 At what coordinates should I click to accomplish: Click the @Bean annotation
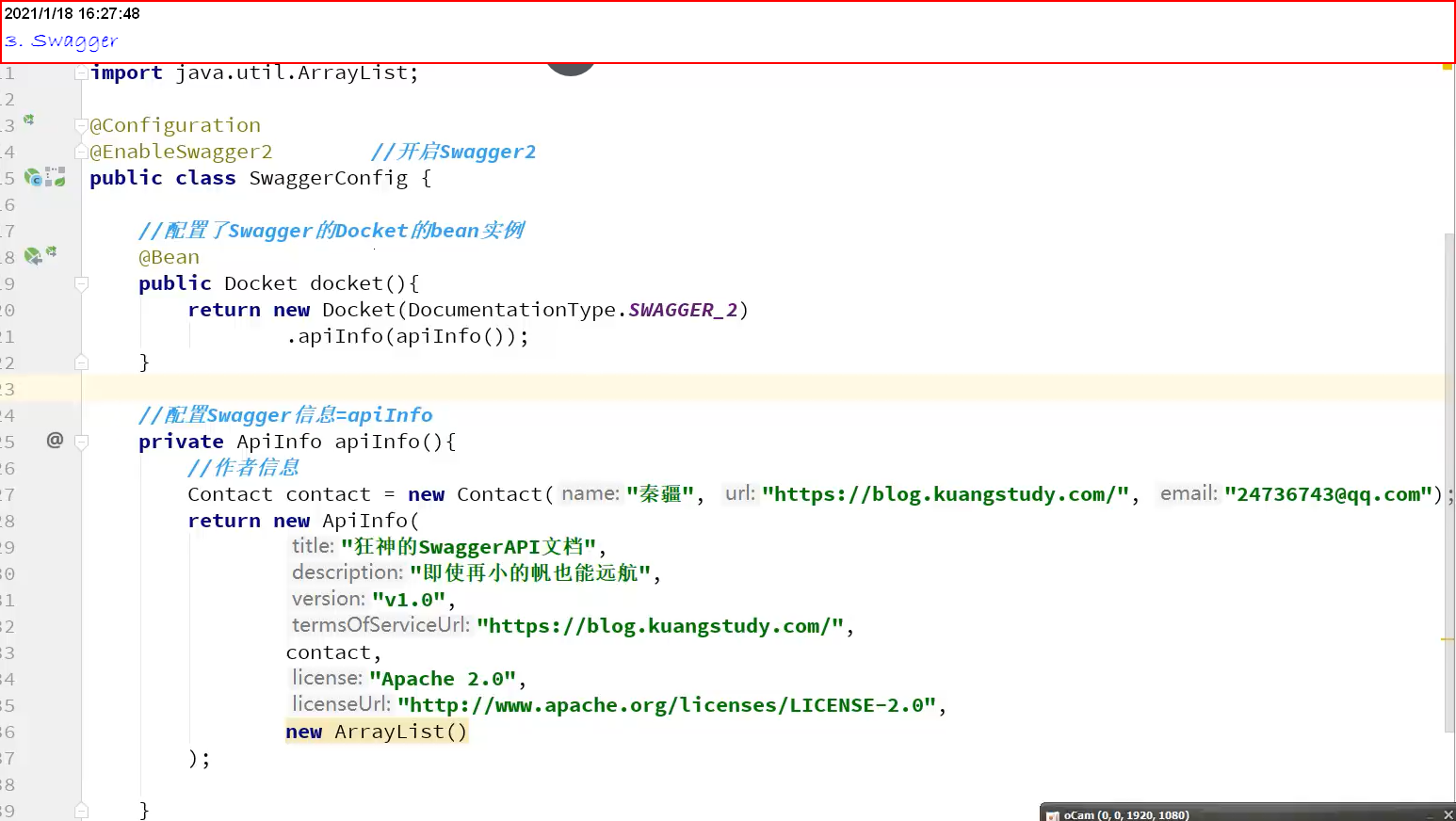(x=170, y=257)
